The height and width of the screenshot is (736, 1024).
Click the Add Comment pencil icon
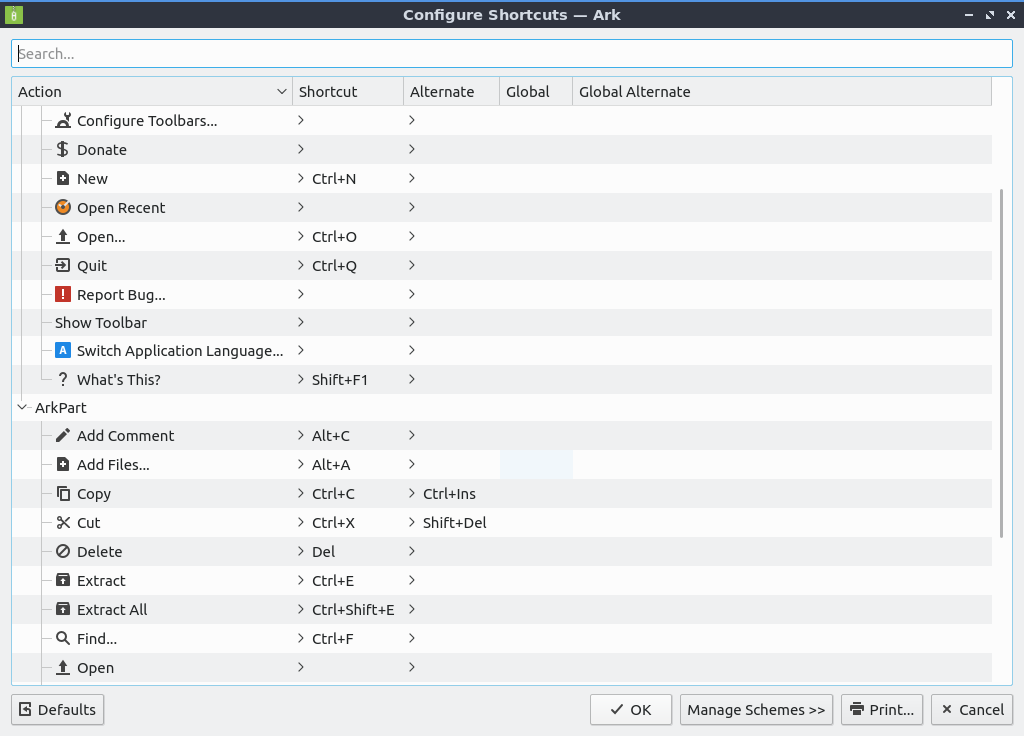63,436
